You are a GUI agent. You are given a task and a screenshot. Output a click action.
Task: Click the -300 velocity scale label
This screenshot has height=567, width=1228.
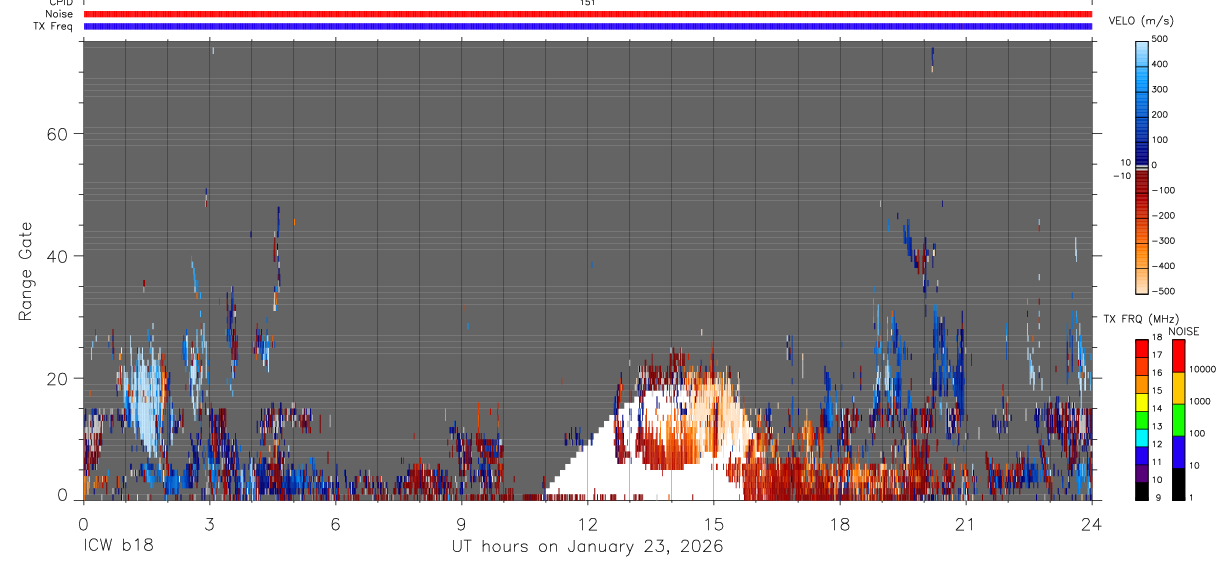click(x=1166, y=241)
